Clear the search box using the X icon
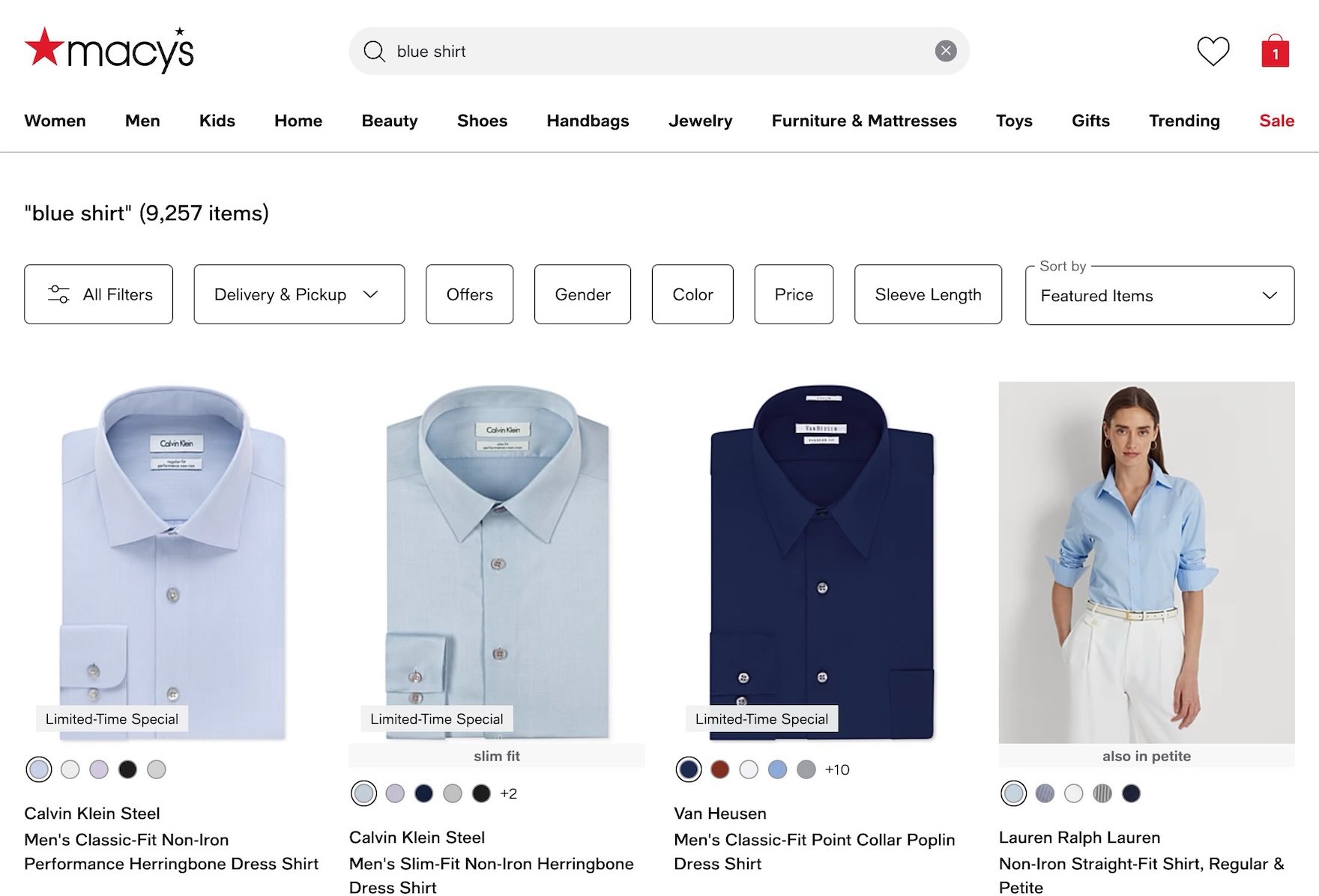 tap(947, 51)
